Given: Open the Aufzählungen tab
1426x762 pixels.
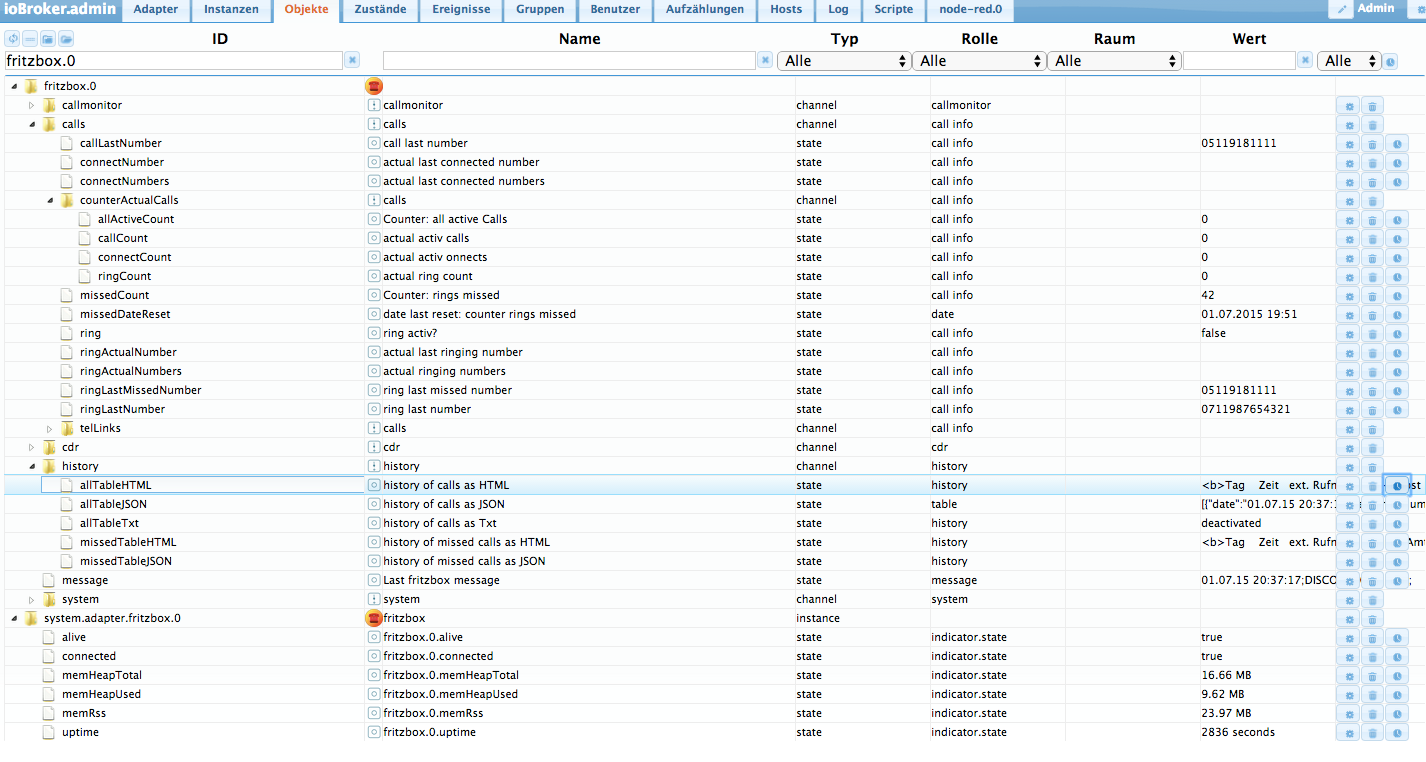Looking at the screenshot, I should [x=705, y=10].
